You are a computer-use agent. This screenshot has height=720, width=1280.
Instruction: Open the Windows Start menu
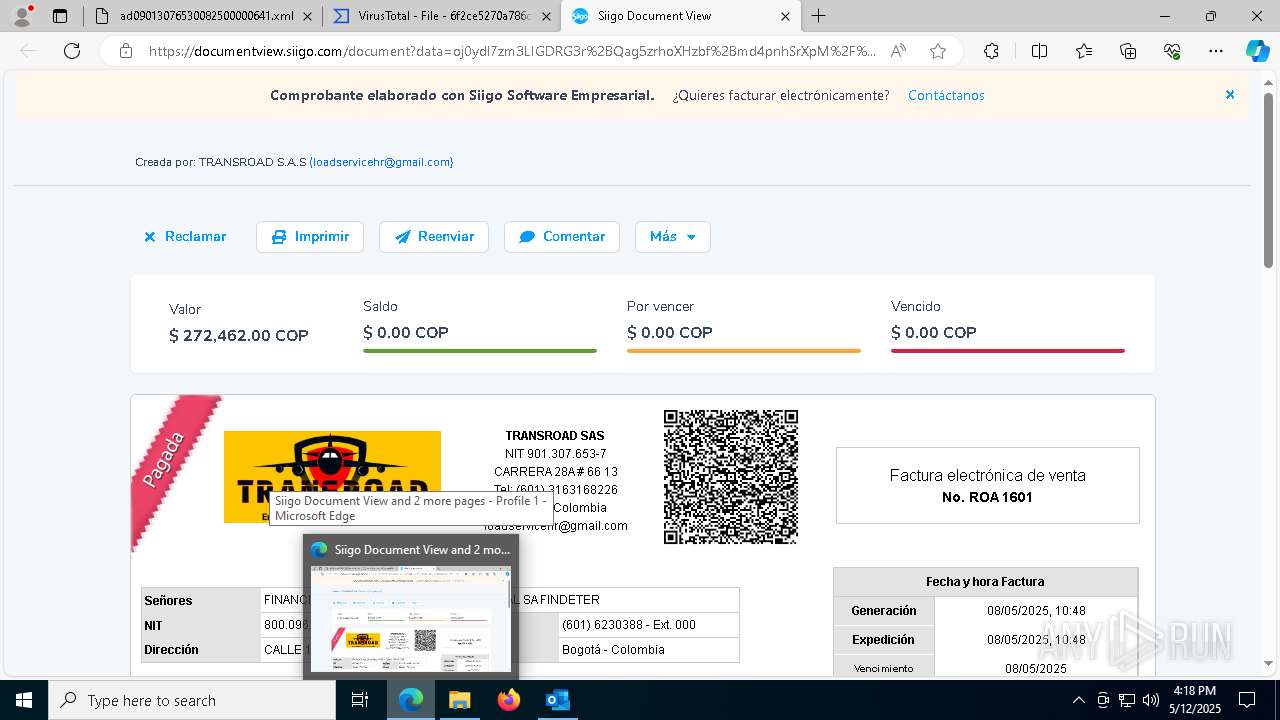(23, 700)
